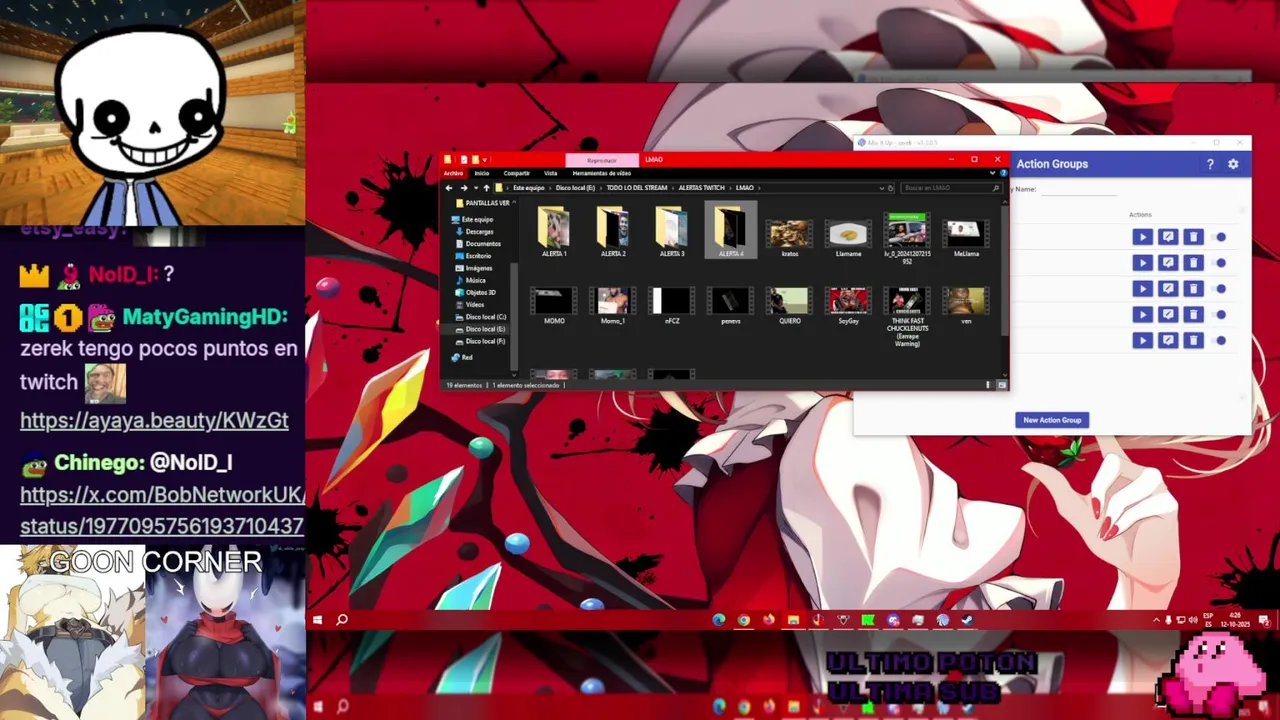Edit the last action group in list
This screenshot has width=1280, height=720.
pyautogui.click(x=1168, y=340)
